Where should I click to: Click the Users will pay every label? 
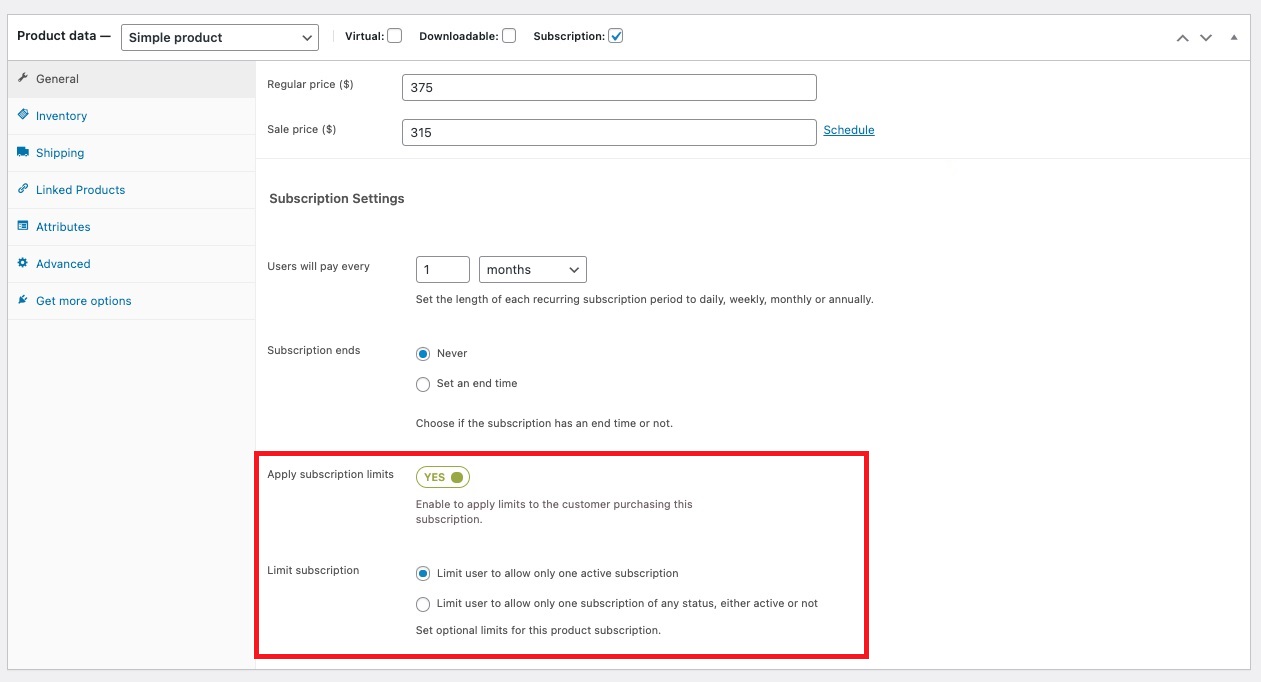[319, 267]
